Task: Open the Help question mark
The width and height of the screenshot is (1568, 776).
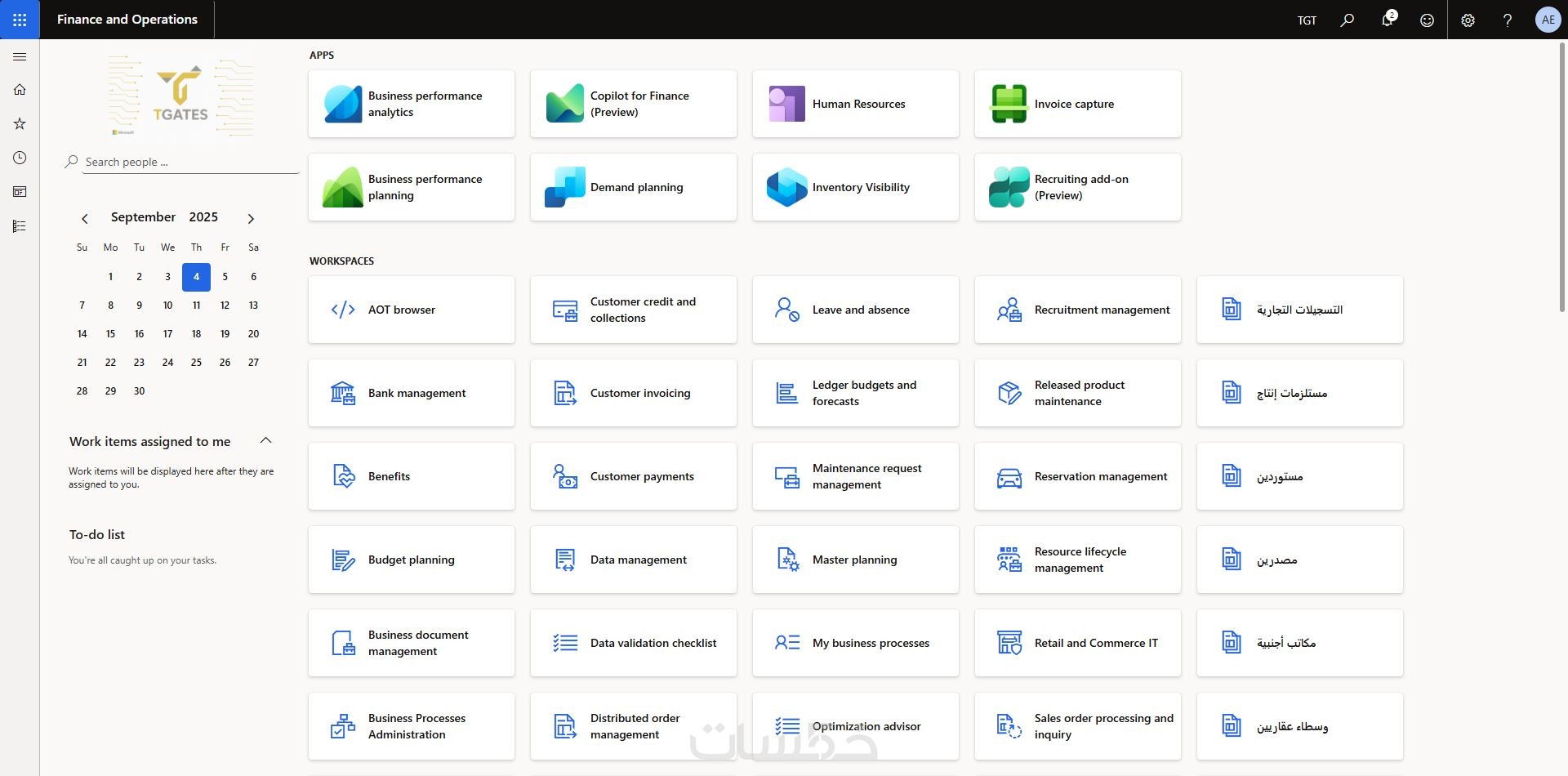Action: [1508, 20]
